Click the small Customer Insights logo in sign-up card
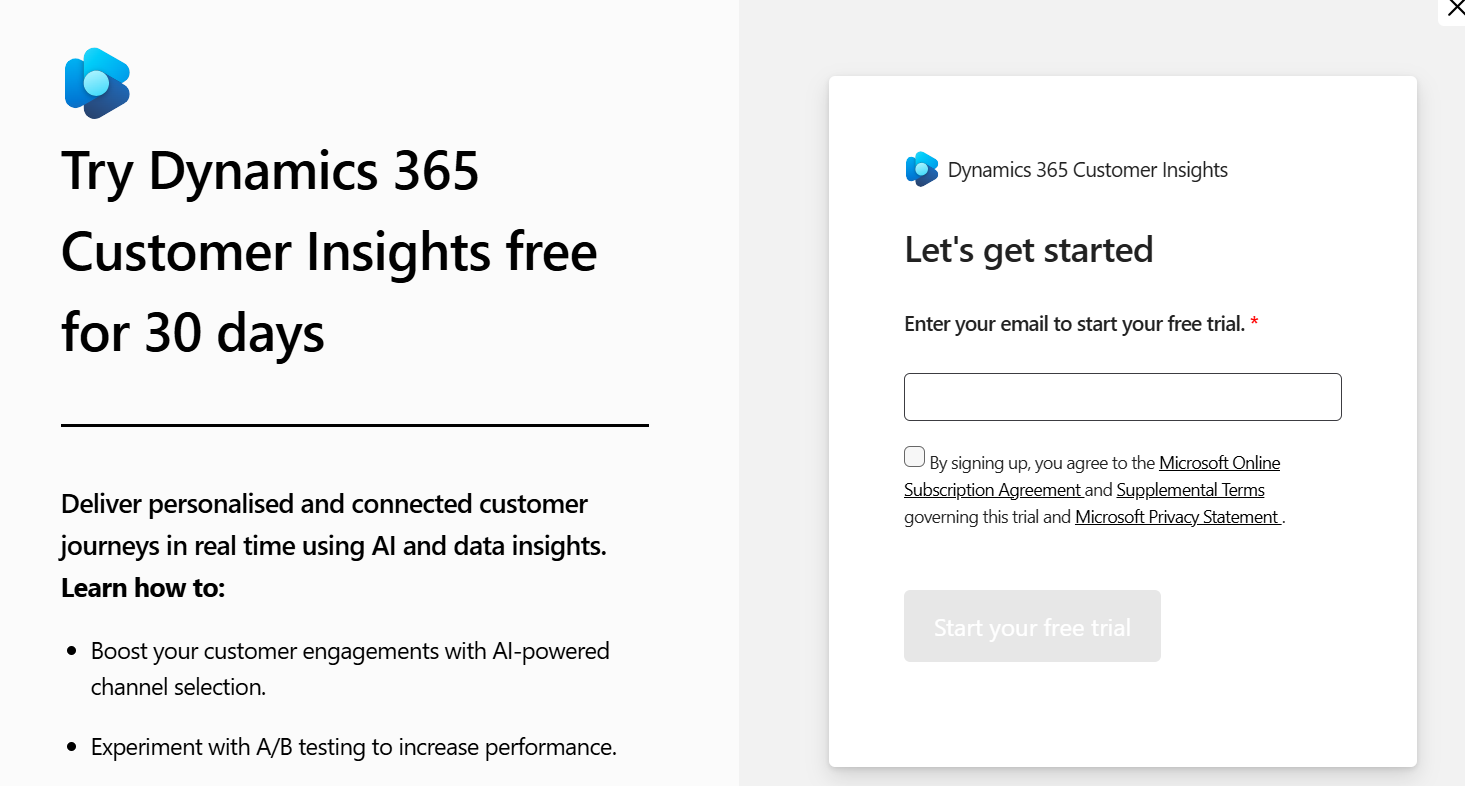The height and width of the screenshot is (786, 1465). [922, 169]
